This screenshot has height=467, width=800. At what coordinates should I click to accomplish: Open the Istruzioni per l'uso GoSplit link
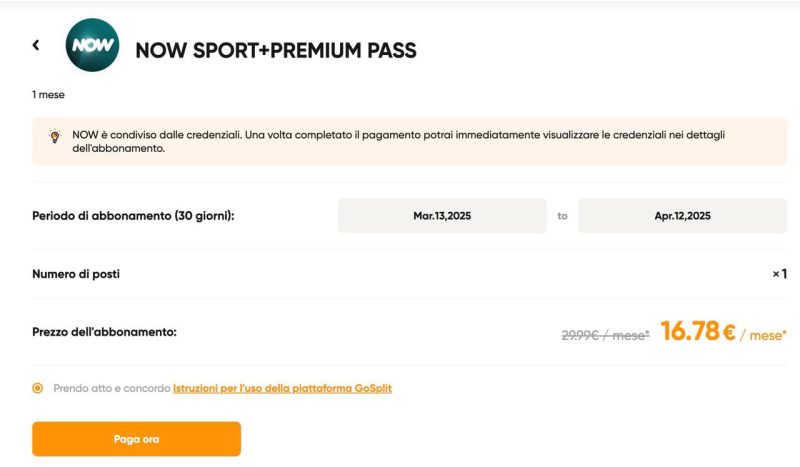pyautogui.click(x=282, y=388)
